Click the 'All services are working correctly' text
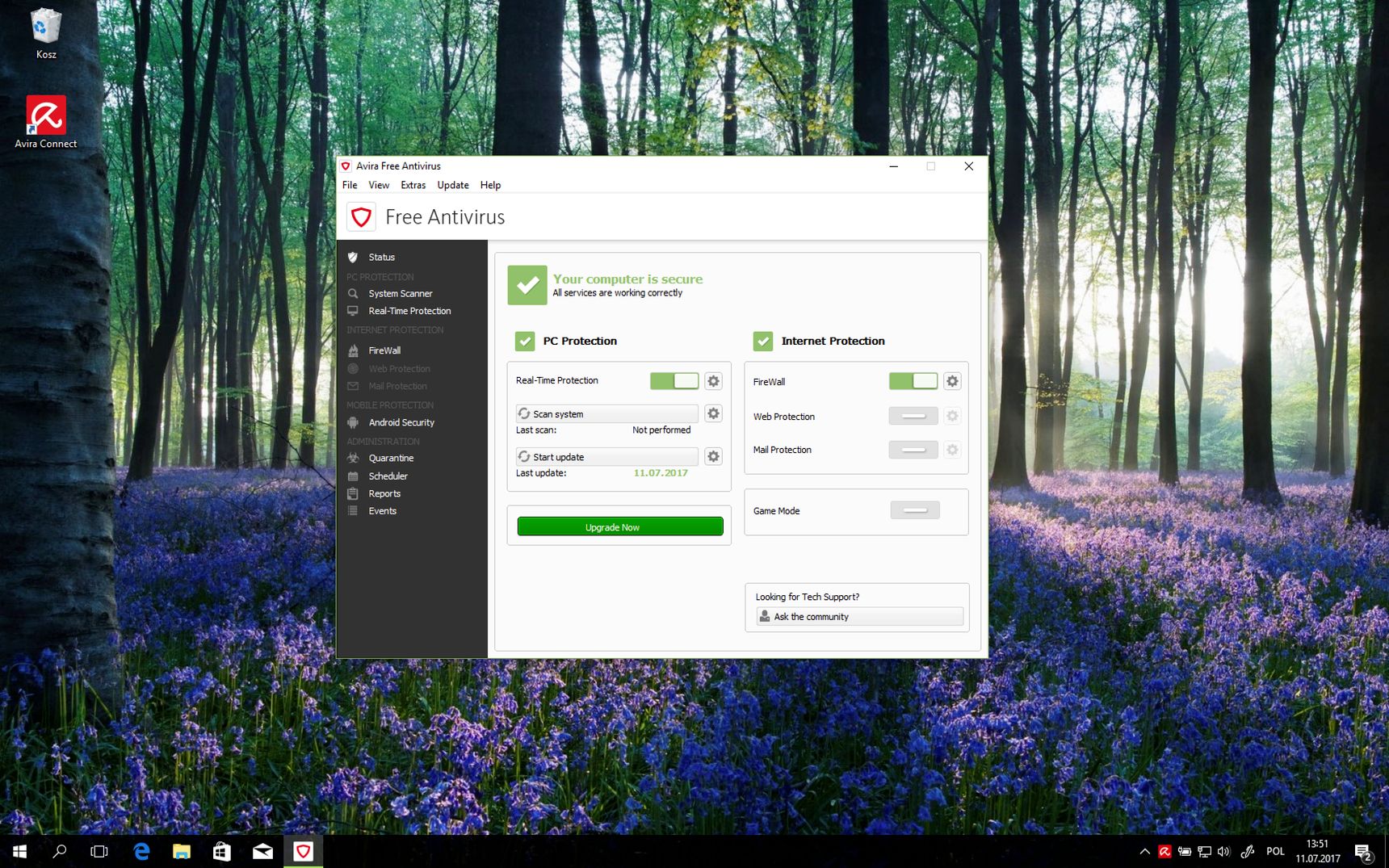The image size is (1389, 868). coord(618,293)
